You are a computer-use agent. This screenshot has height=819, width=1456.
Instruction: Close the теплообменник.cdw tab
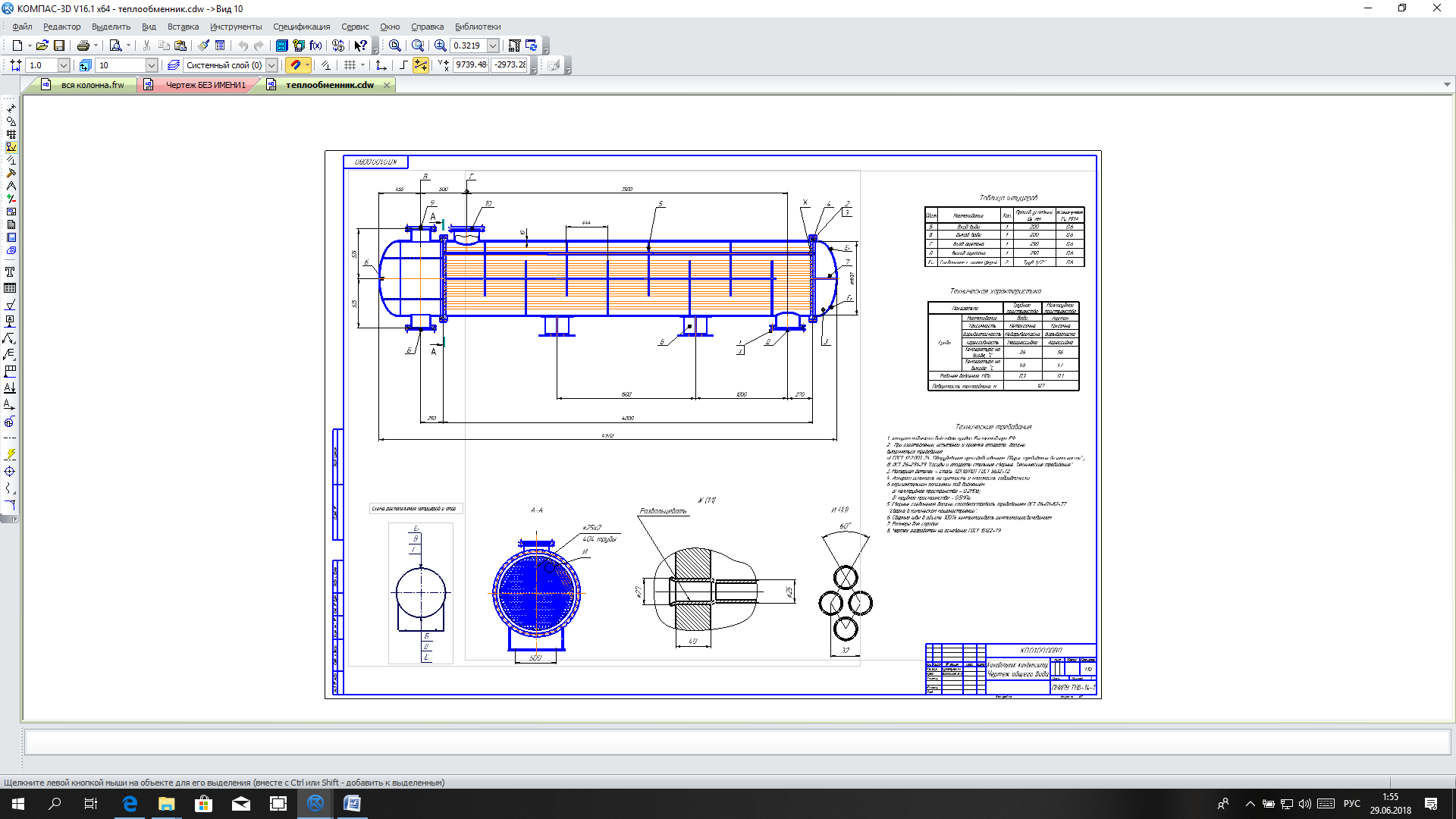tap(387, 85)
